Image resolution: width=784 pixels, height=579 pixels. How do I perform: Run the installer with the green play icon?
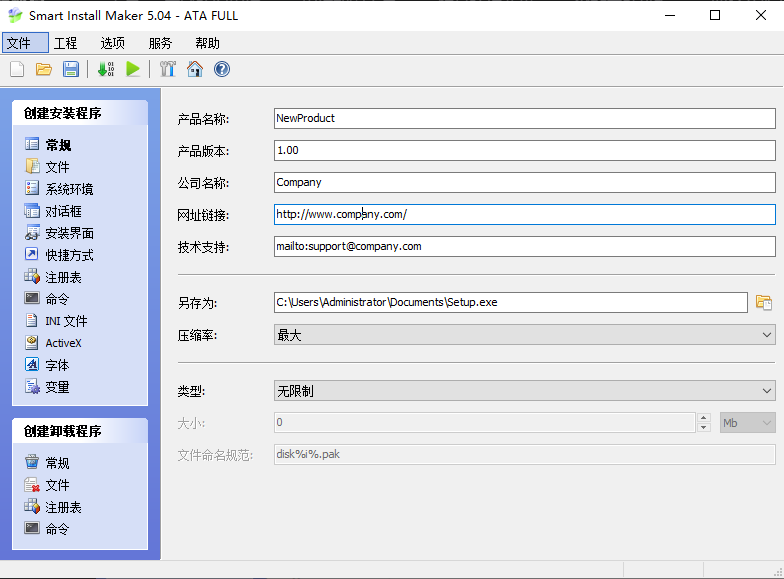132,69
